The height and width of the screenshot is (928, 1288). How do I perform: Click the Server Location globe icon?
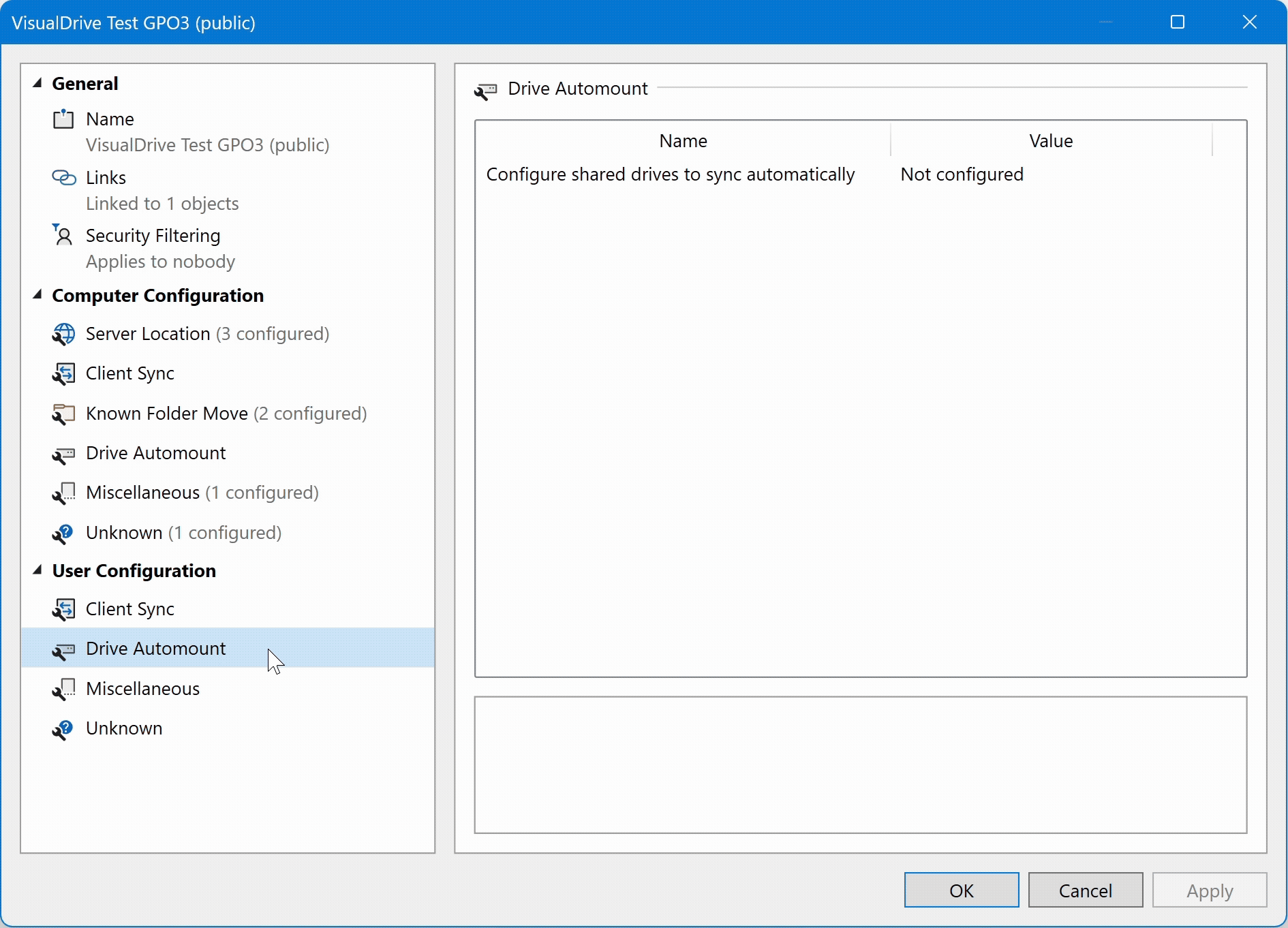tap(63, 334)
